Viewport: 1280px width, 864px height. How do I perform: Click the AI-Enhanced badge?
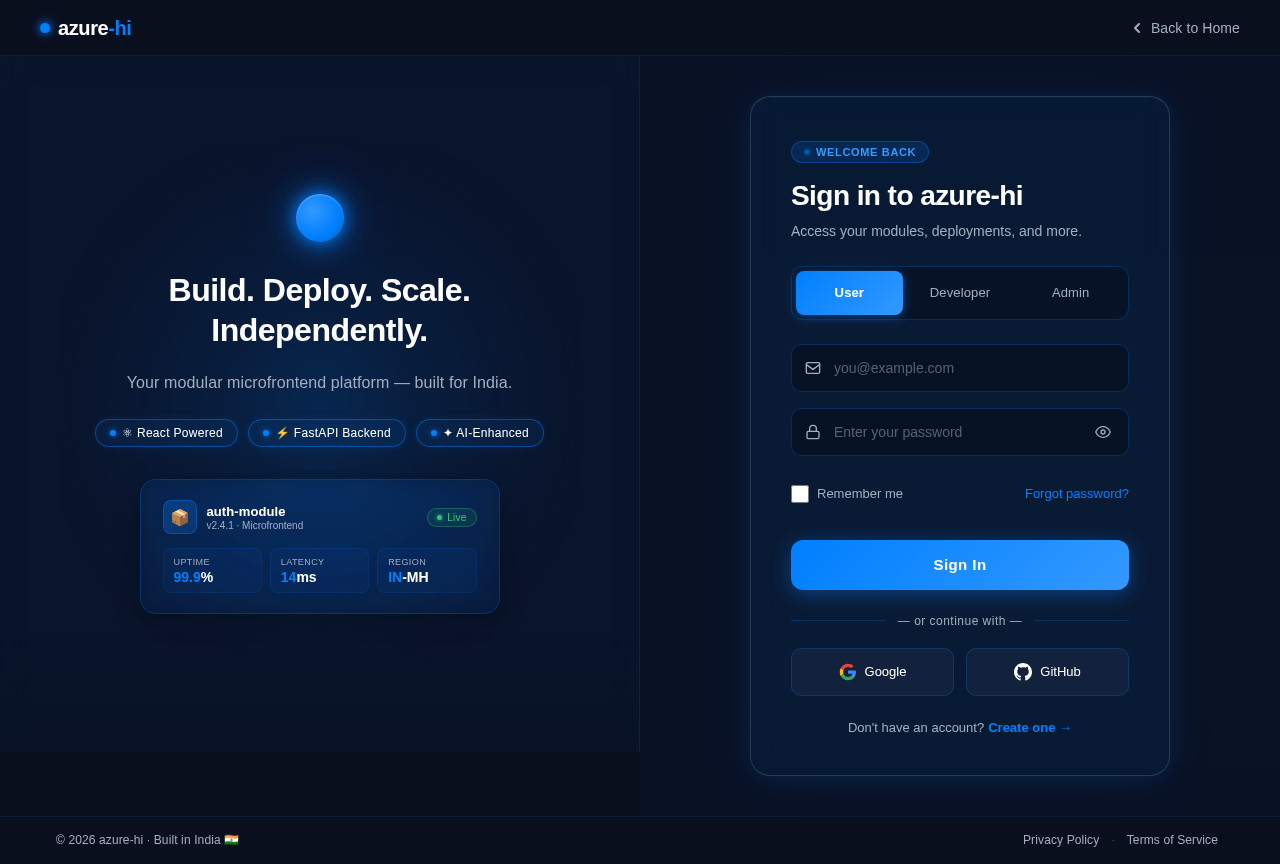480,433
